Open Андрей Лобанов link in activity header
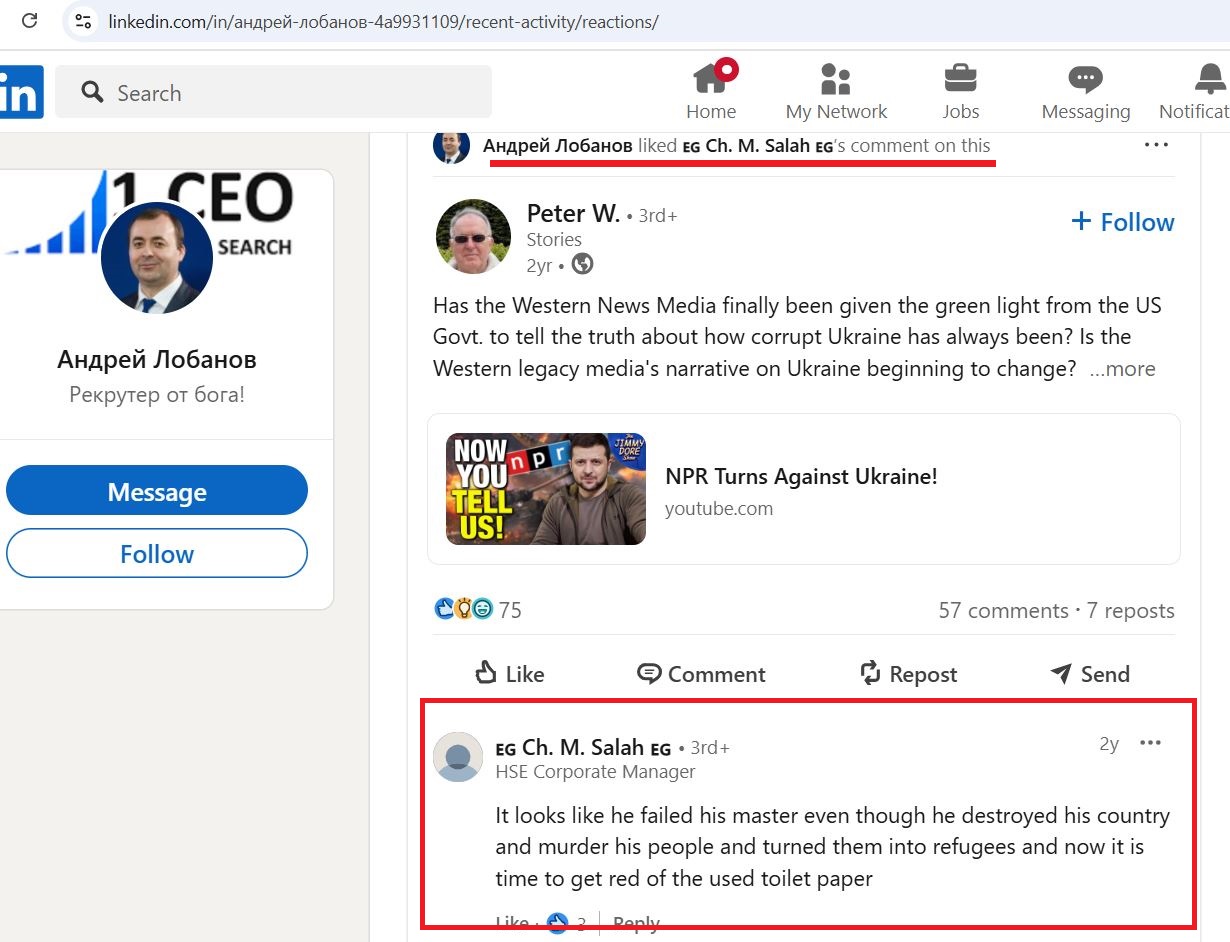This screenshot has height=942, width=1230. (557, 145)
